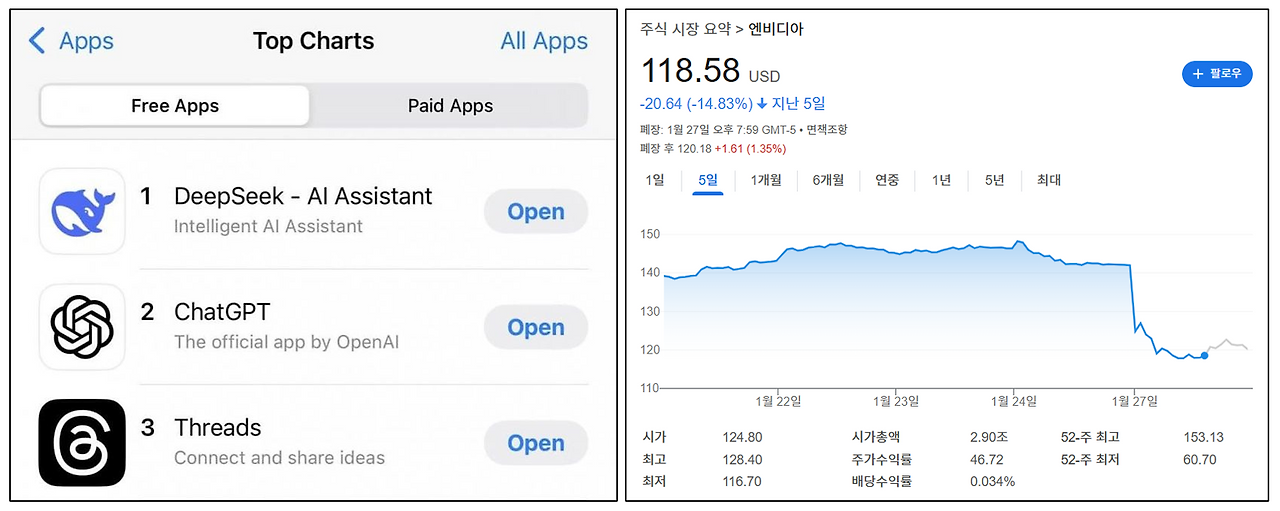Image resolution: width=1280 pixels, height=511 pixels.
Task: Click 'The official app by OpenAI' subtitle
Action: point(286,342)
